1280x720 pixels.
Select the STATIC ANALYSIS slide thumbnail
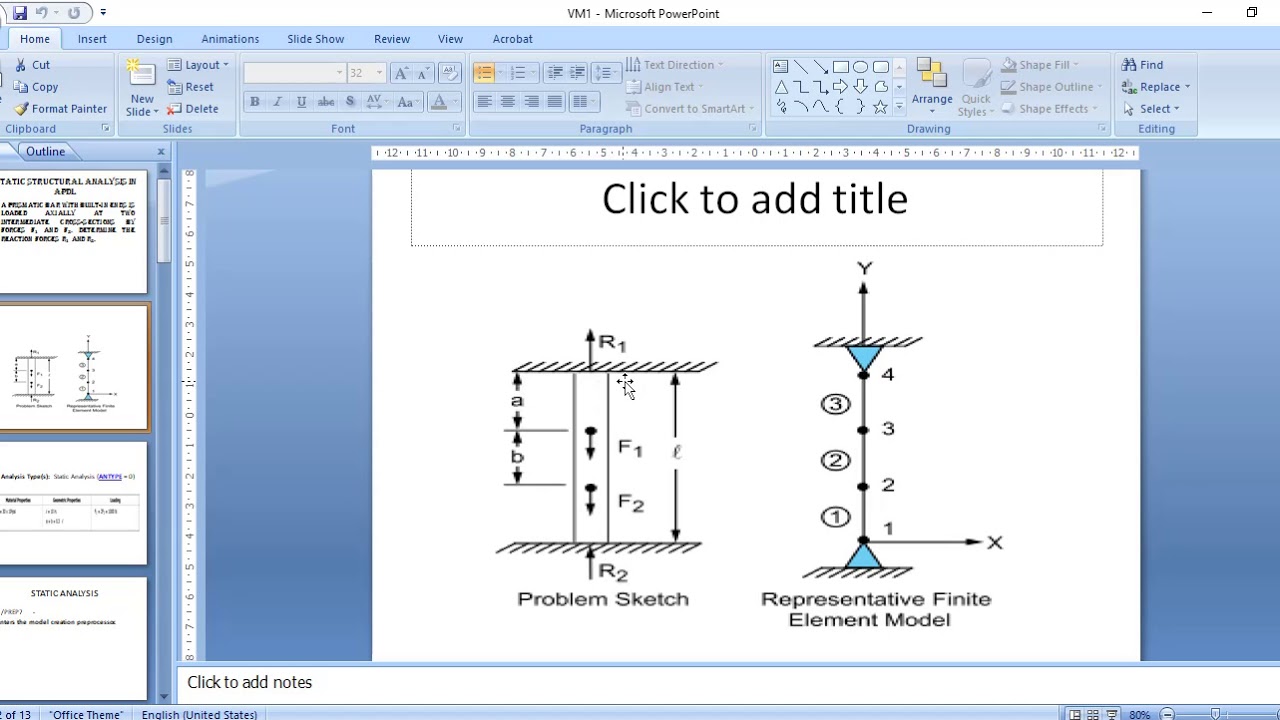pos(74,638)
